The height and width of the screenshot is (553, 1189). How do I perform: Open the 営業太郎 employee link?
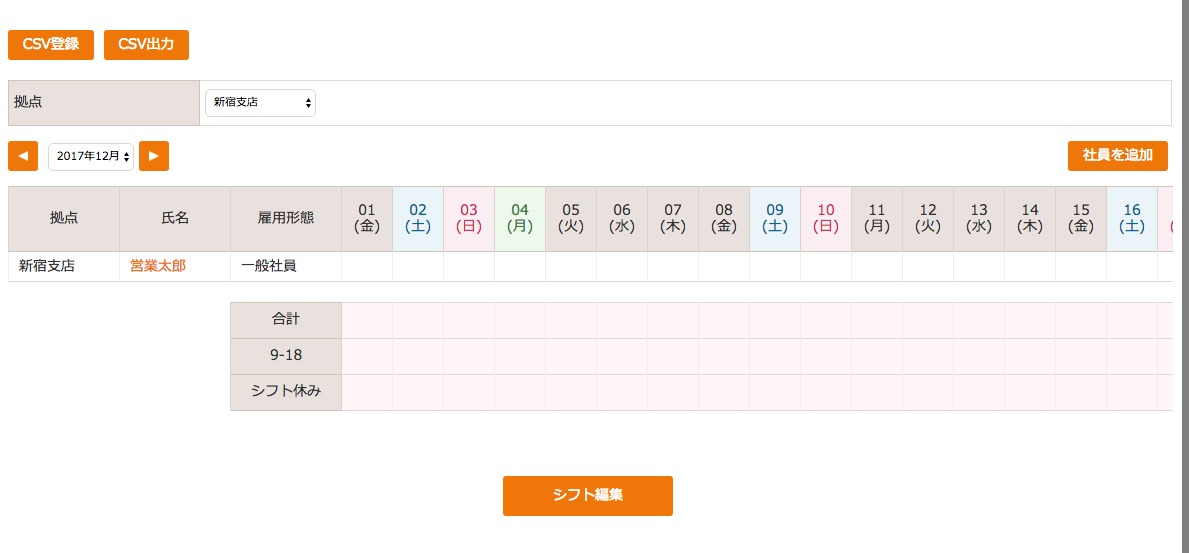pos(158,266)
